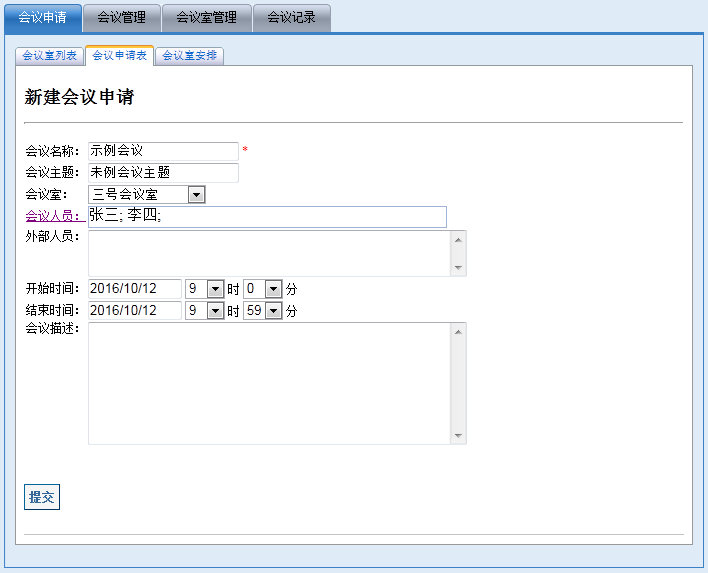Viewport: 708px width, 573px height.
Task: Click the 结束时间 date field
Action: (x=135, y=311)
